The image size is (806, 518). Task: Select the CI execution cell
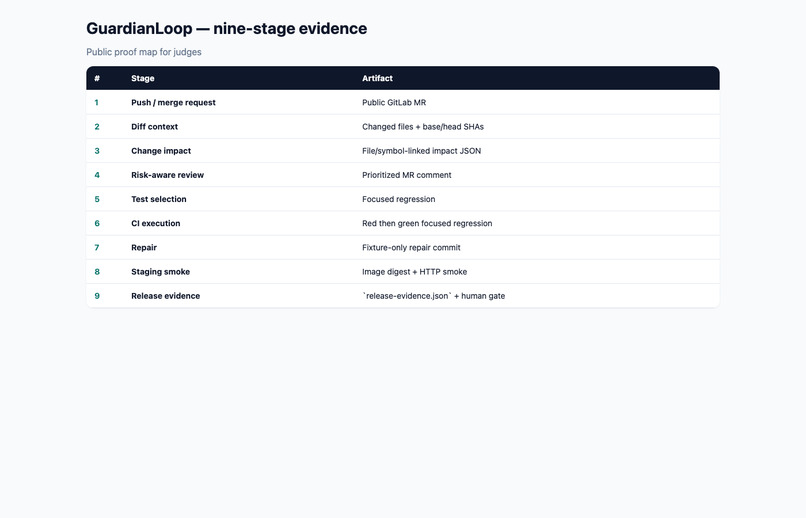pos(156,223)
